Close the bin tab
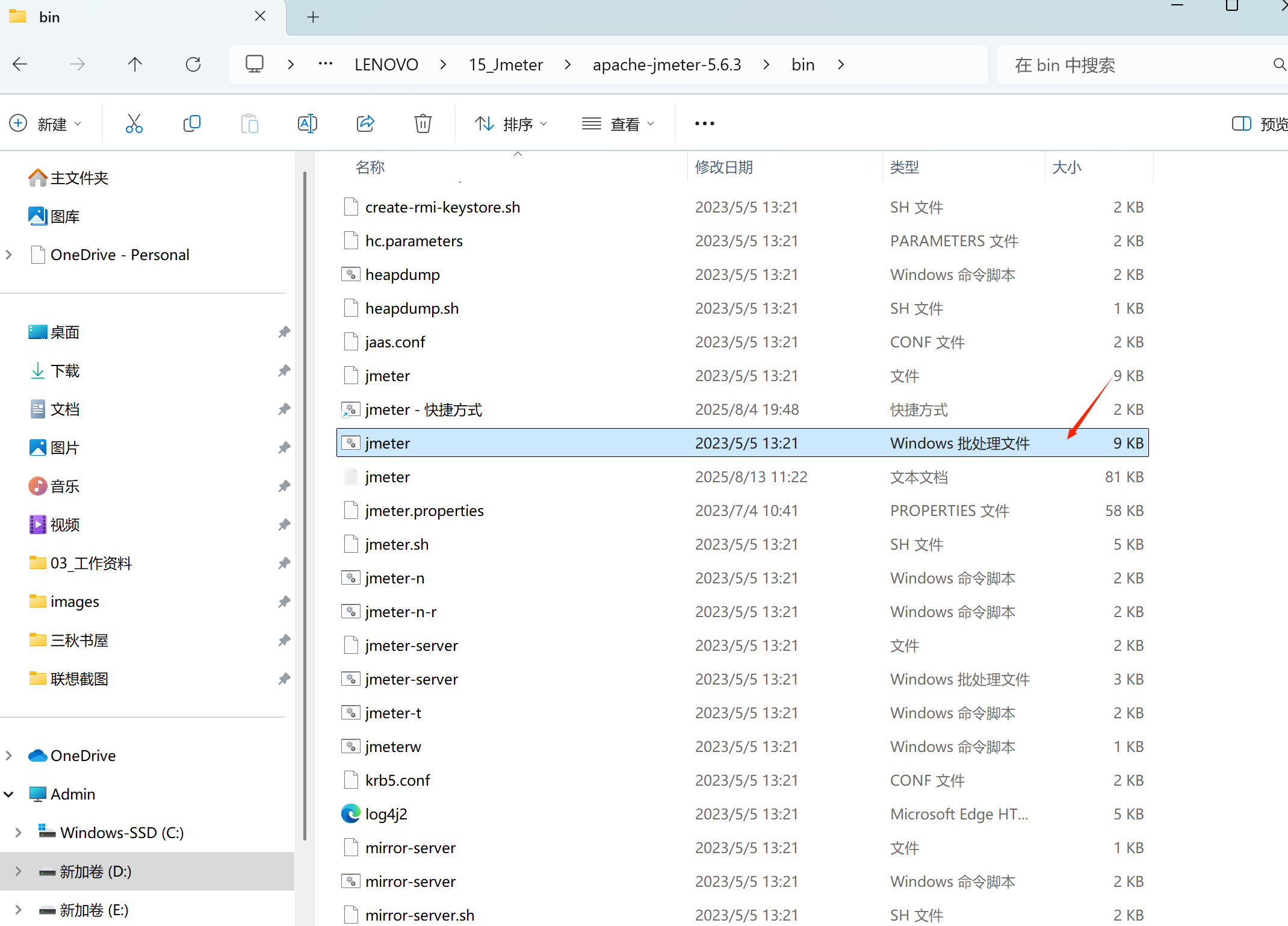This screenshot has height=926, width=1288. point(260,16)
